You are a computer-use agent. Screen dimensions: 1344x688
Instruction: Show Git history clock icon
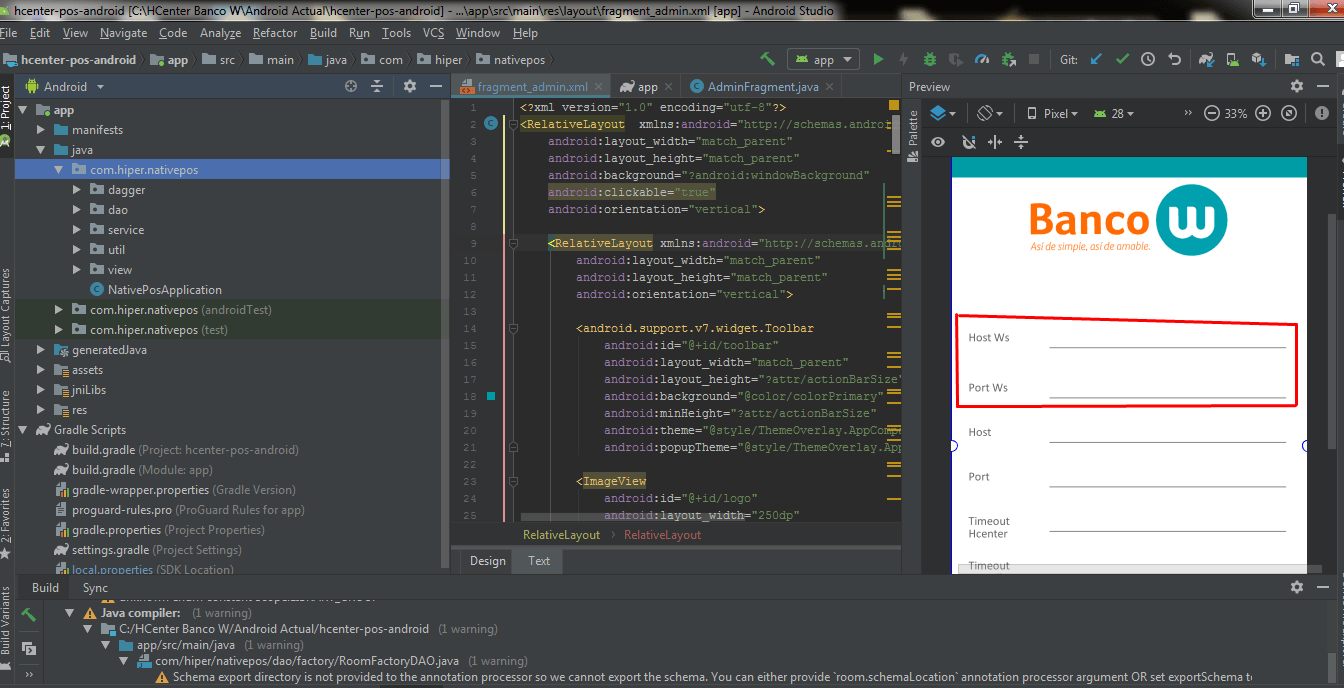(1148, 60)
